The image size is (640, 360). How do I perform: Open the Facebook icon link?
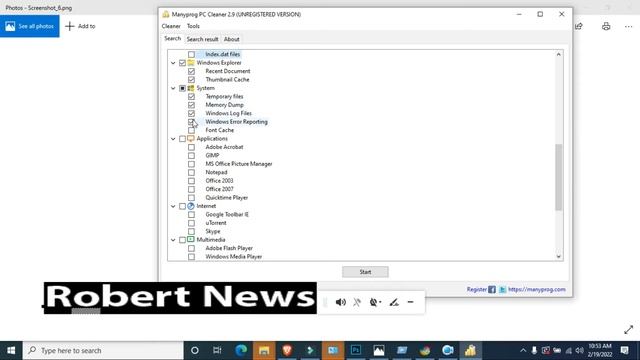(x=492, y=289)
